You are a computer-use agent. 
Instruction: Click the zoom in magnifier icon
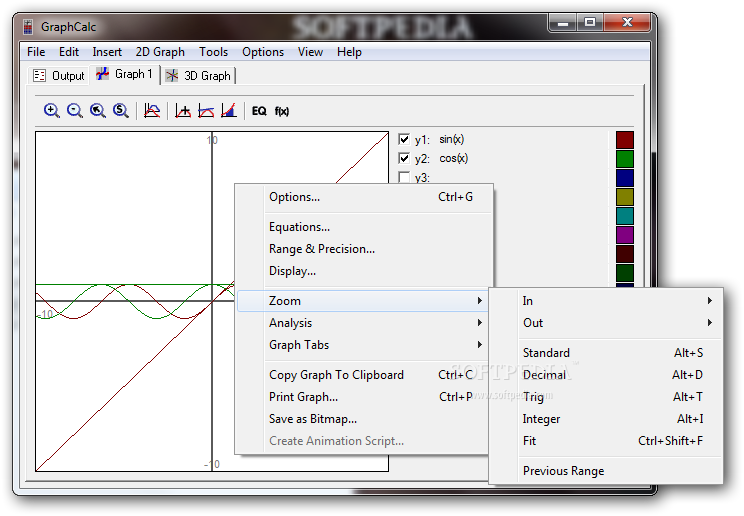[x=51, y=111]
